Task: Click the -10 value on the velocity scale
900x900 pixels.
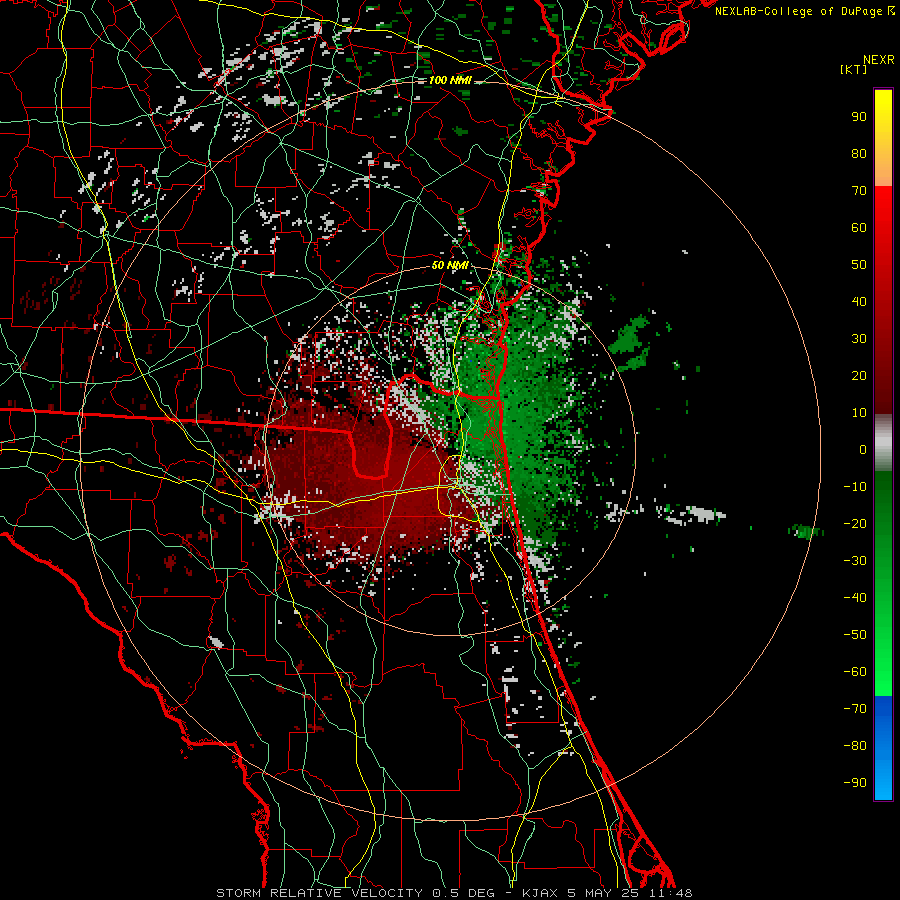Action: [855, 487]
